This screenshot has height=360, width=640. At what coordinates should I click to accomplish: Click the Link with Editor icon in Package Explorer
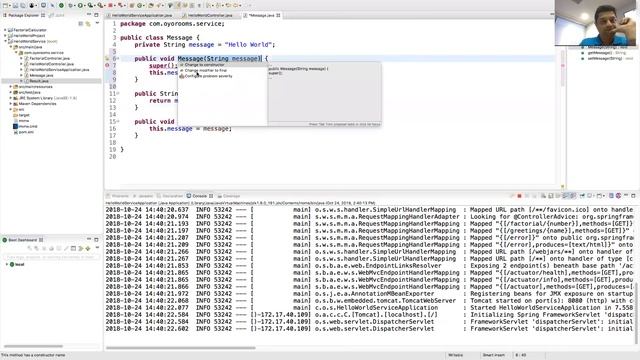(x=88, y=24)
